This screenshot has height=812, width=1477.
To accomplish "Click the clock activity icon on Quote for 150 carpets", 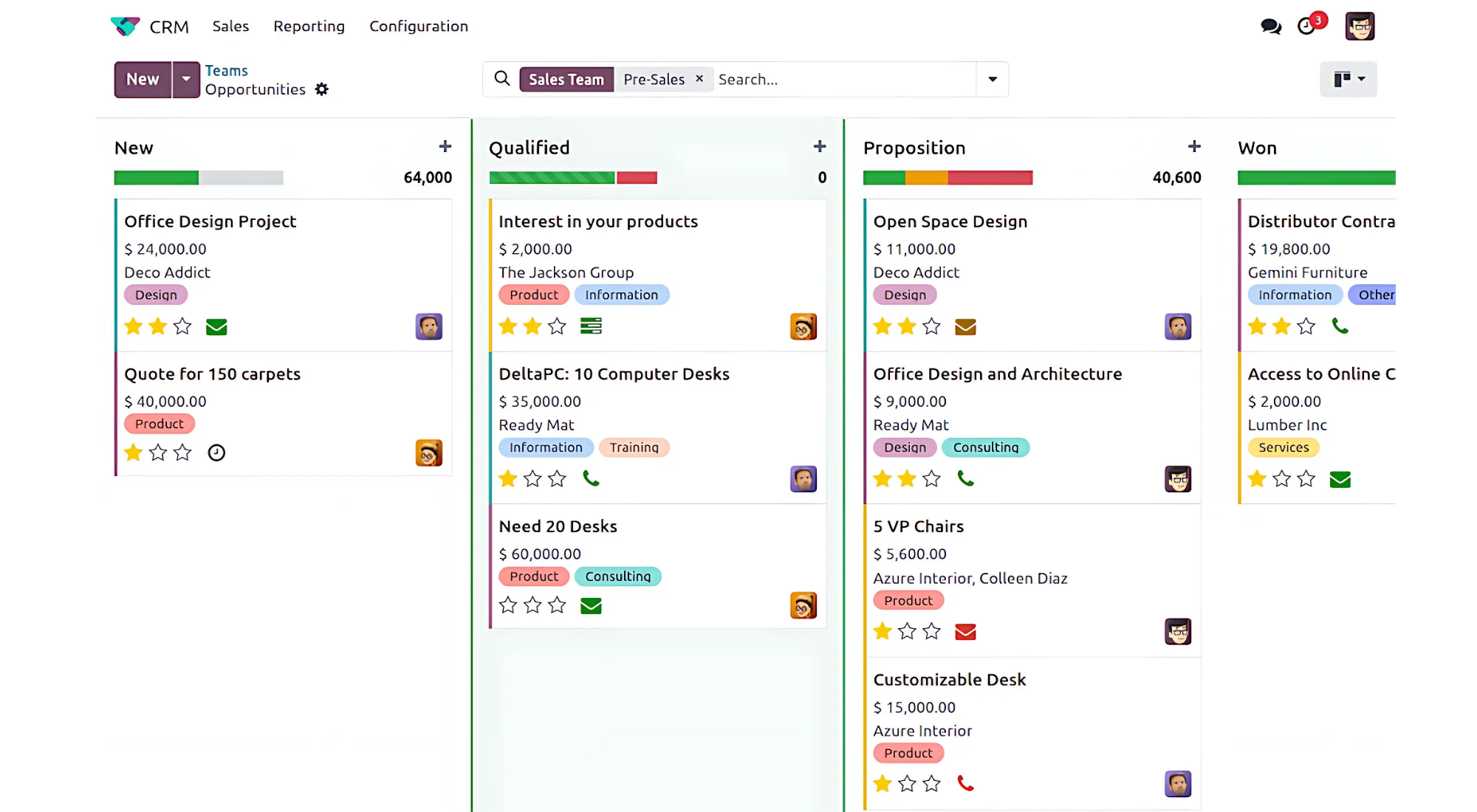I will [x=216, y=453].
